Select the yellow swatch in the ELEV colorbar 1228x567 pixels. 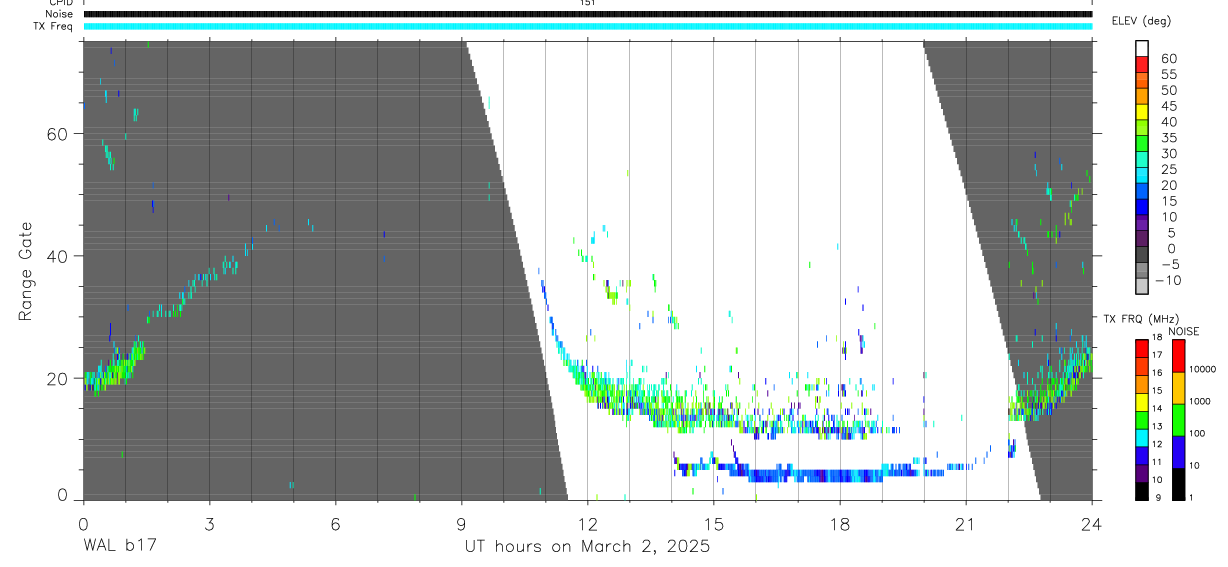[1142, 112]
